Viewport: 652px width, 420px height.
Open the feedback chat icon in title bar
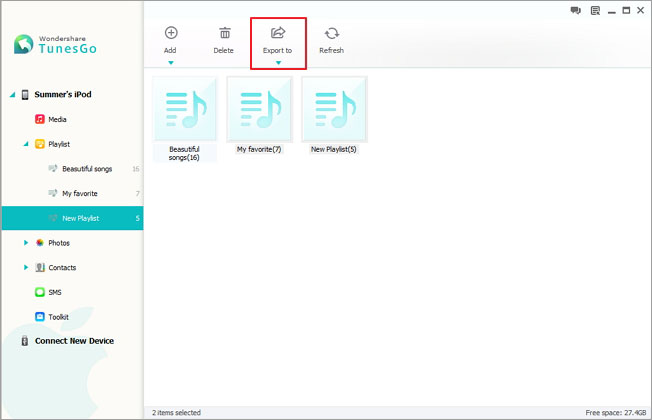(575, 10)
